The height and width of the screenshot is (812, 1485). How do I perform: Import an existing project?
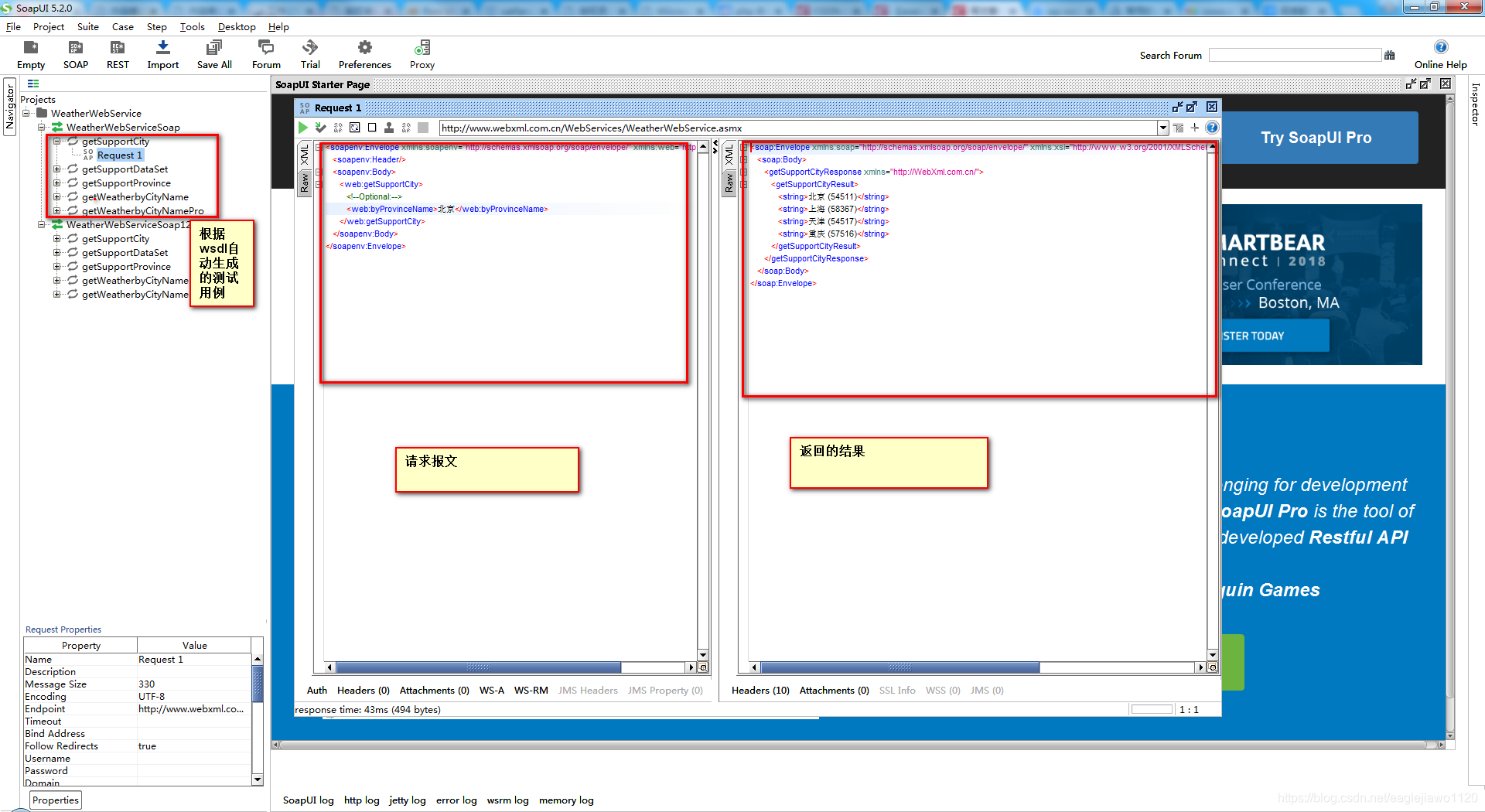click(x=162, y=53)
